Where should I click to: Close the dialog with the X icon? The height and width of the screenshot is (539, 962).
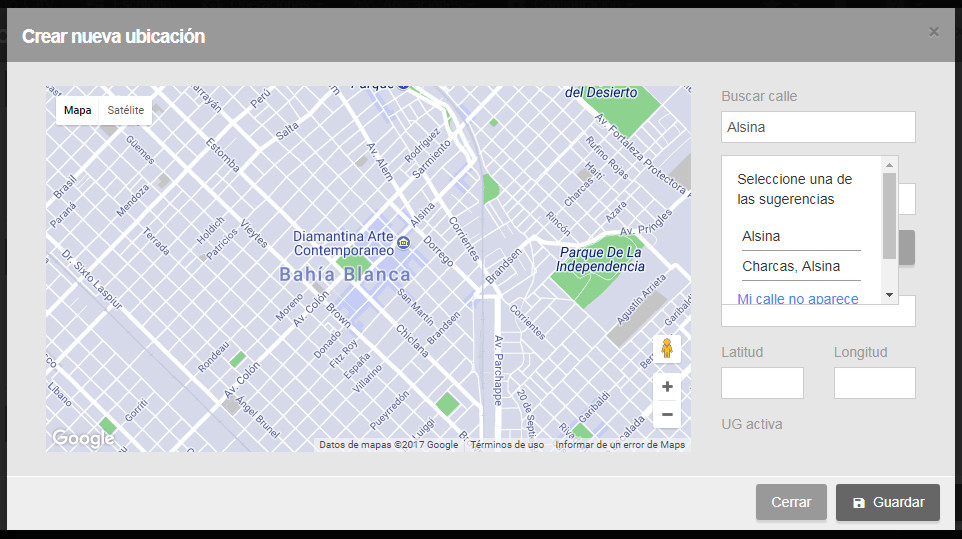click(x=933, y=32)
